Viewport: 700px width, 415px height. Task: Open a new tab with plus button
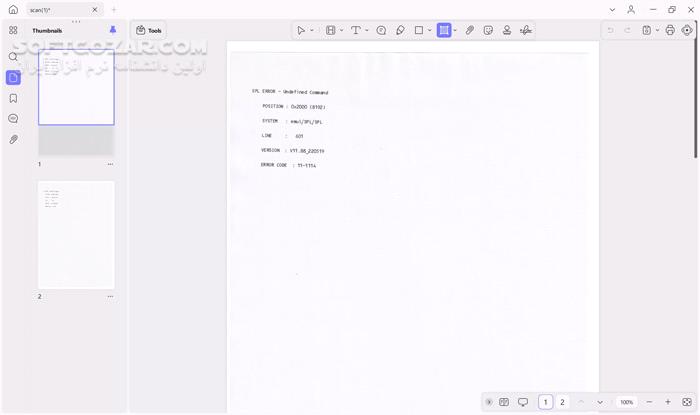113,9
